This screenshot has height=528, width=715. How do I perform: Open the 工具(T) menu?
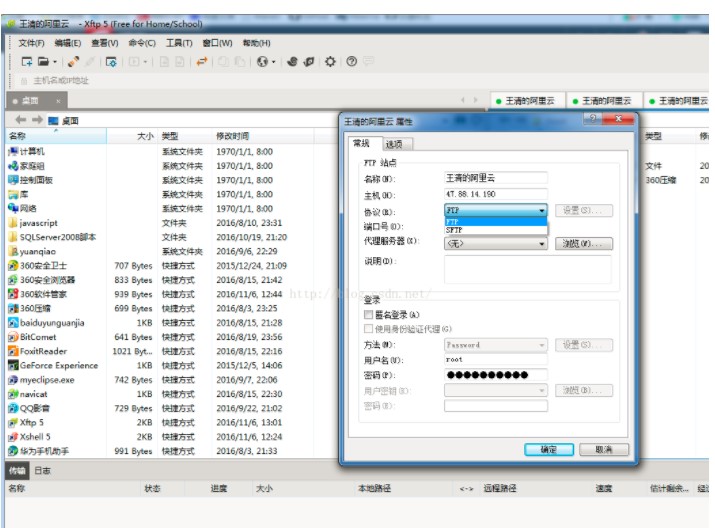tap(179, 43)
